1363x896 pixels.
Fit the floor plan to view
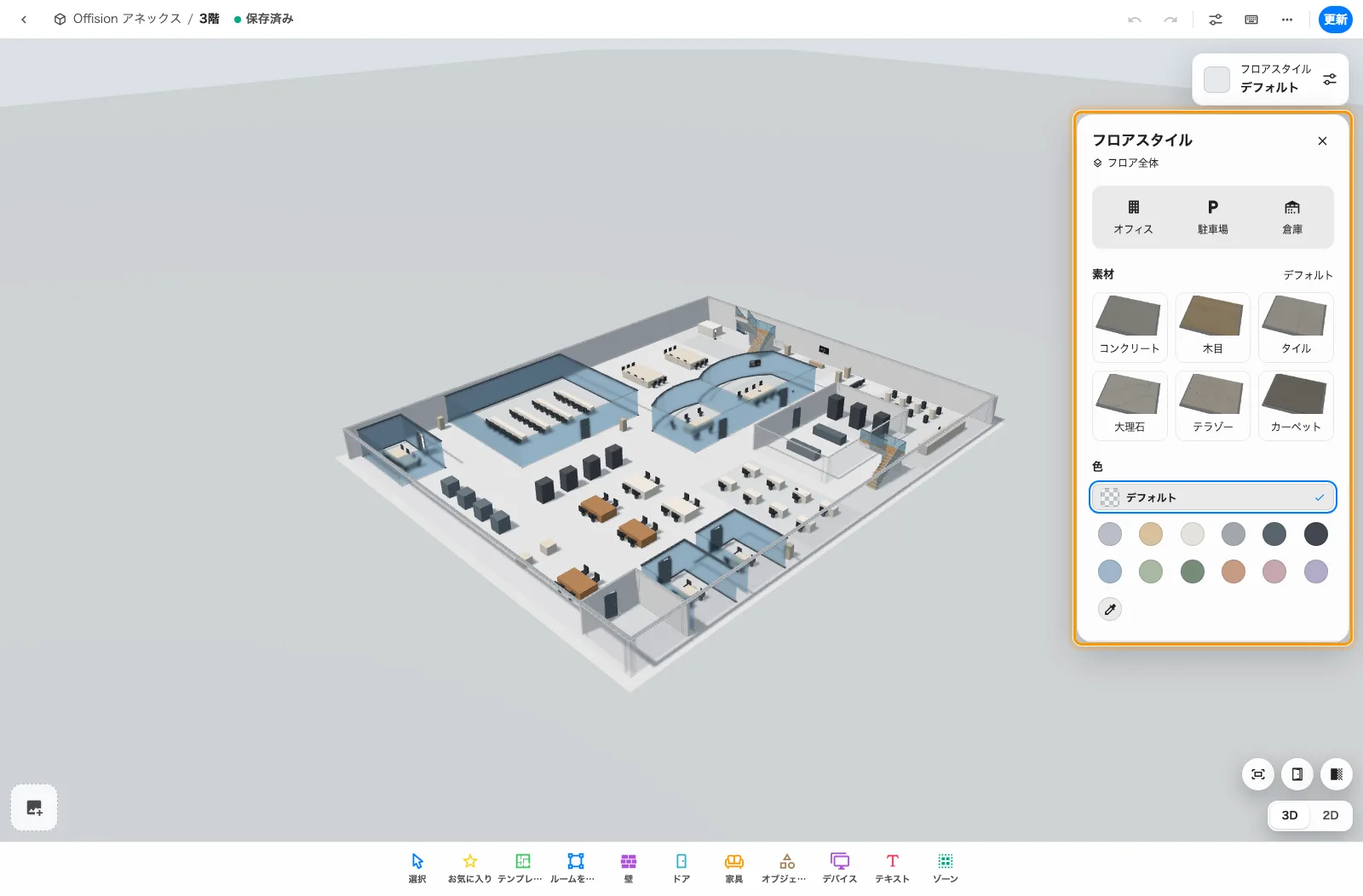pyautogui.click(x=1258, y=774)
